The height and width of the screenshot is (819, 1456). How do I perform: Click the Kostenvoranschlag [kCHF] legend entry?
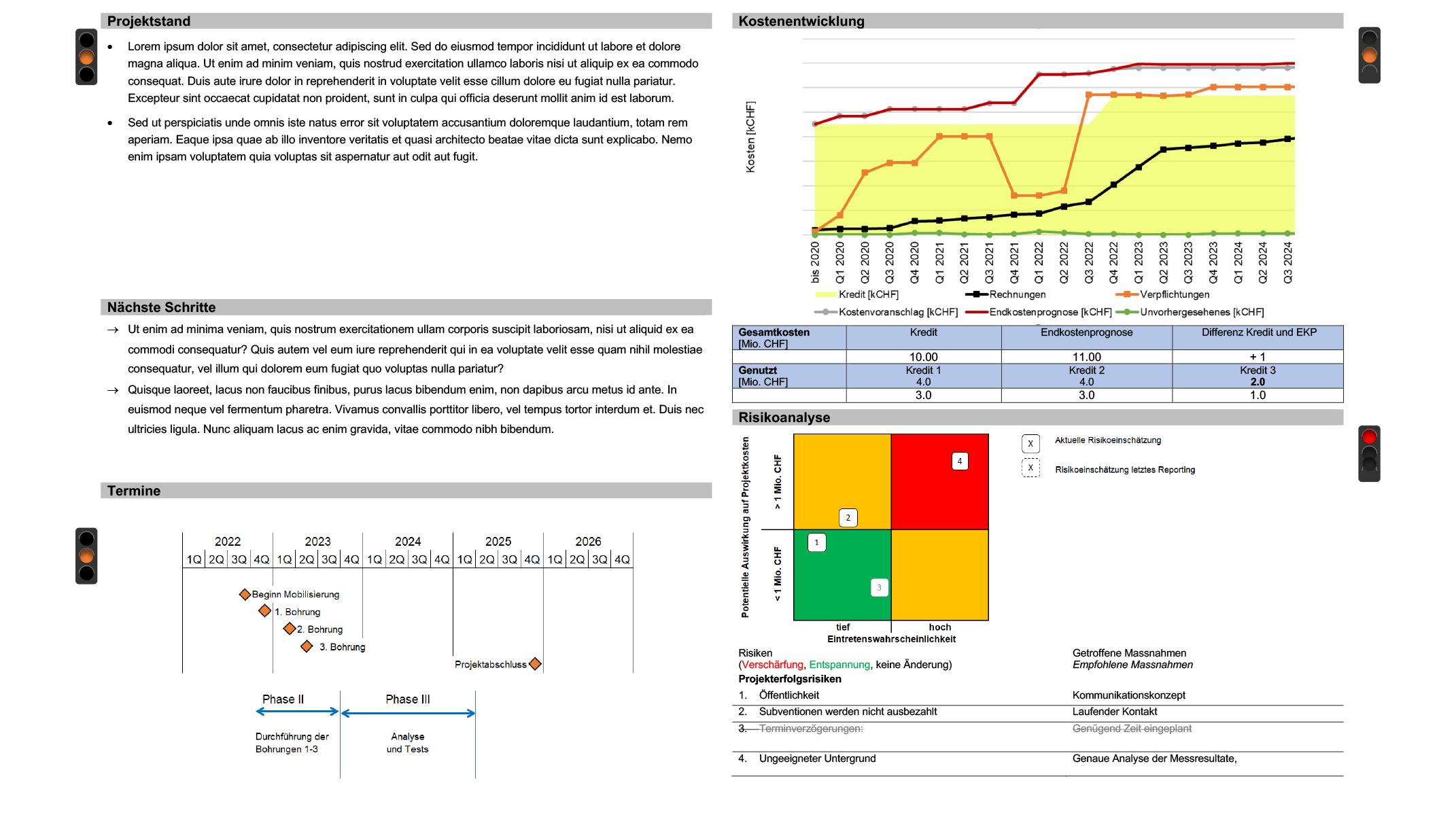(x=886, y=312)
